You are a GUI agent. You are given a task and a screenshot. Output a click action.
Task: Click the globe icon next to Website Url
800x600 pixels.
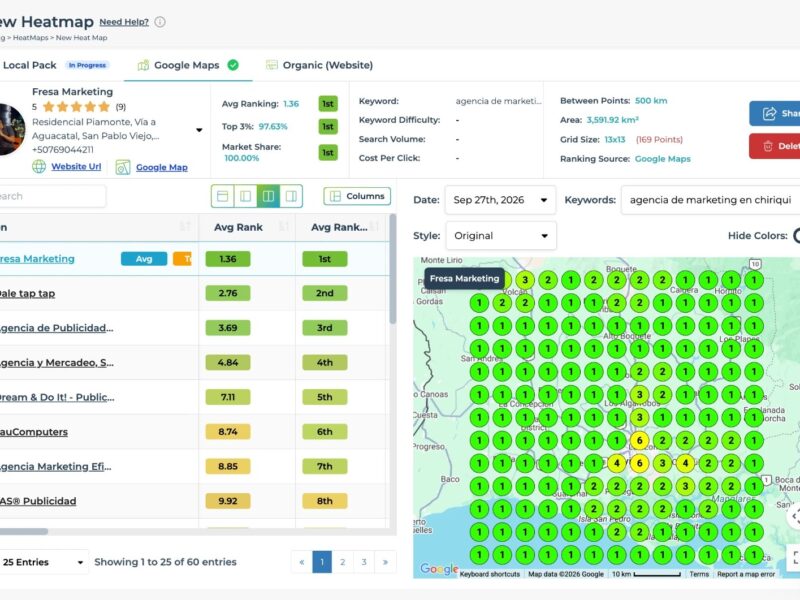(x=39, y=166)
